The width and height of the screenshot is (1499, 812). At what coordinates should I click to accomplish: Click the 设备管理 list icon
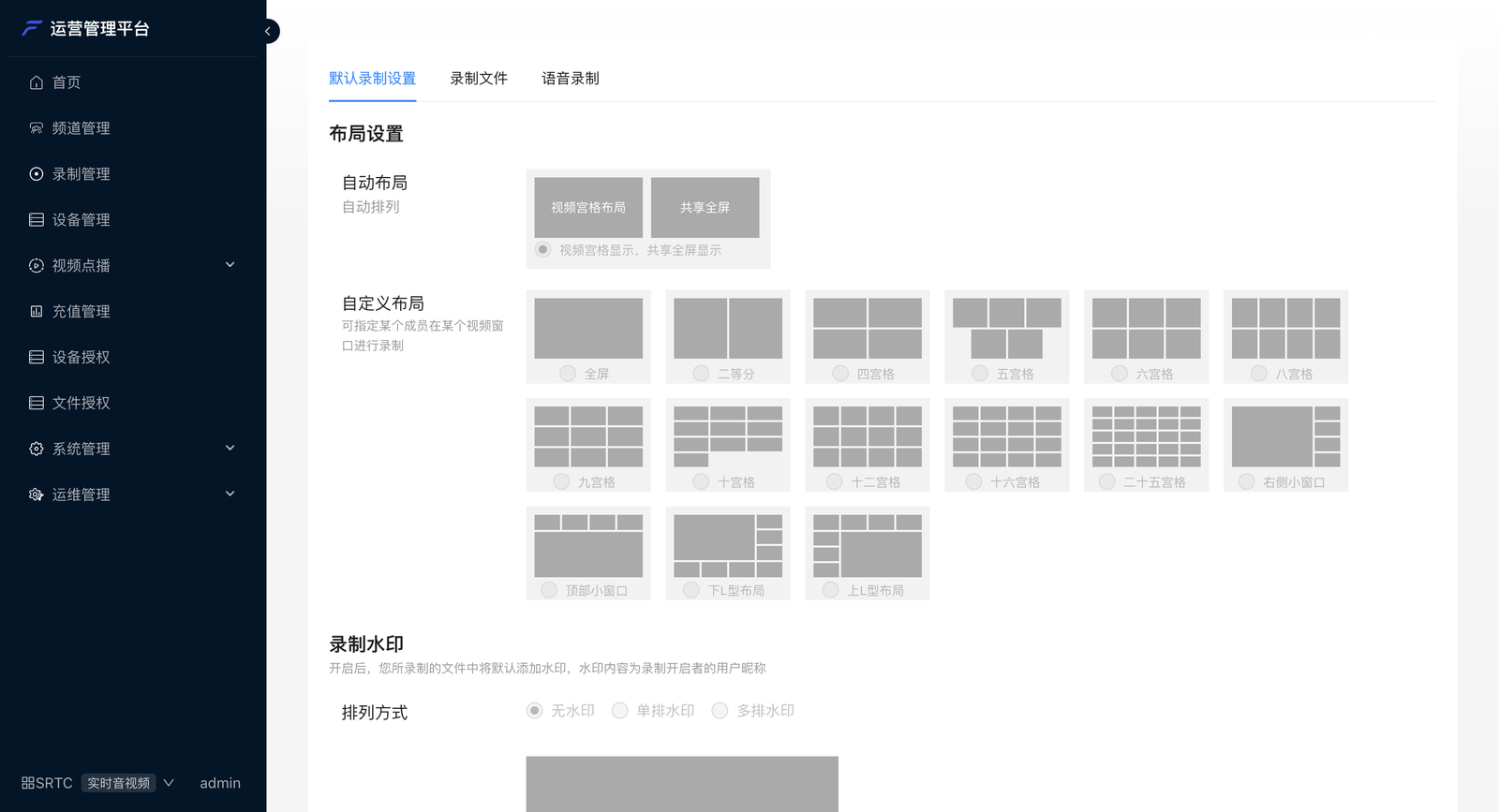click(x=37, y=220)
